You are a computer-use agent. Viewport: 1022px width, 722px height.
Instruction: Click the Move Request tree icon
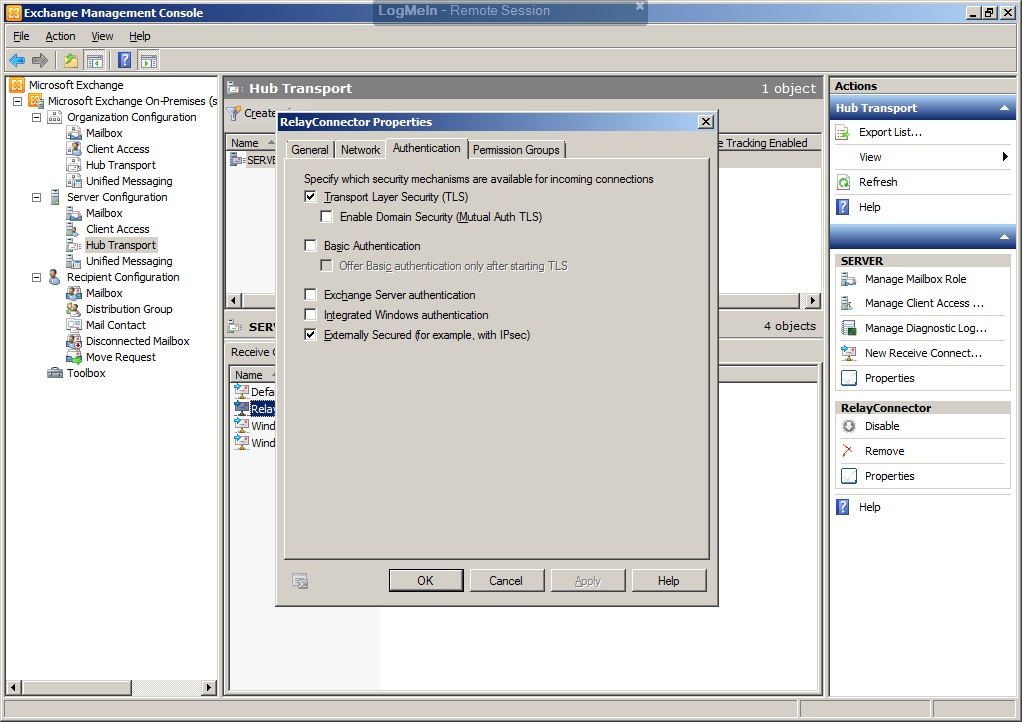click(74, 357)
